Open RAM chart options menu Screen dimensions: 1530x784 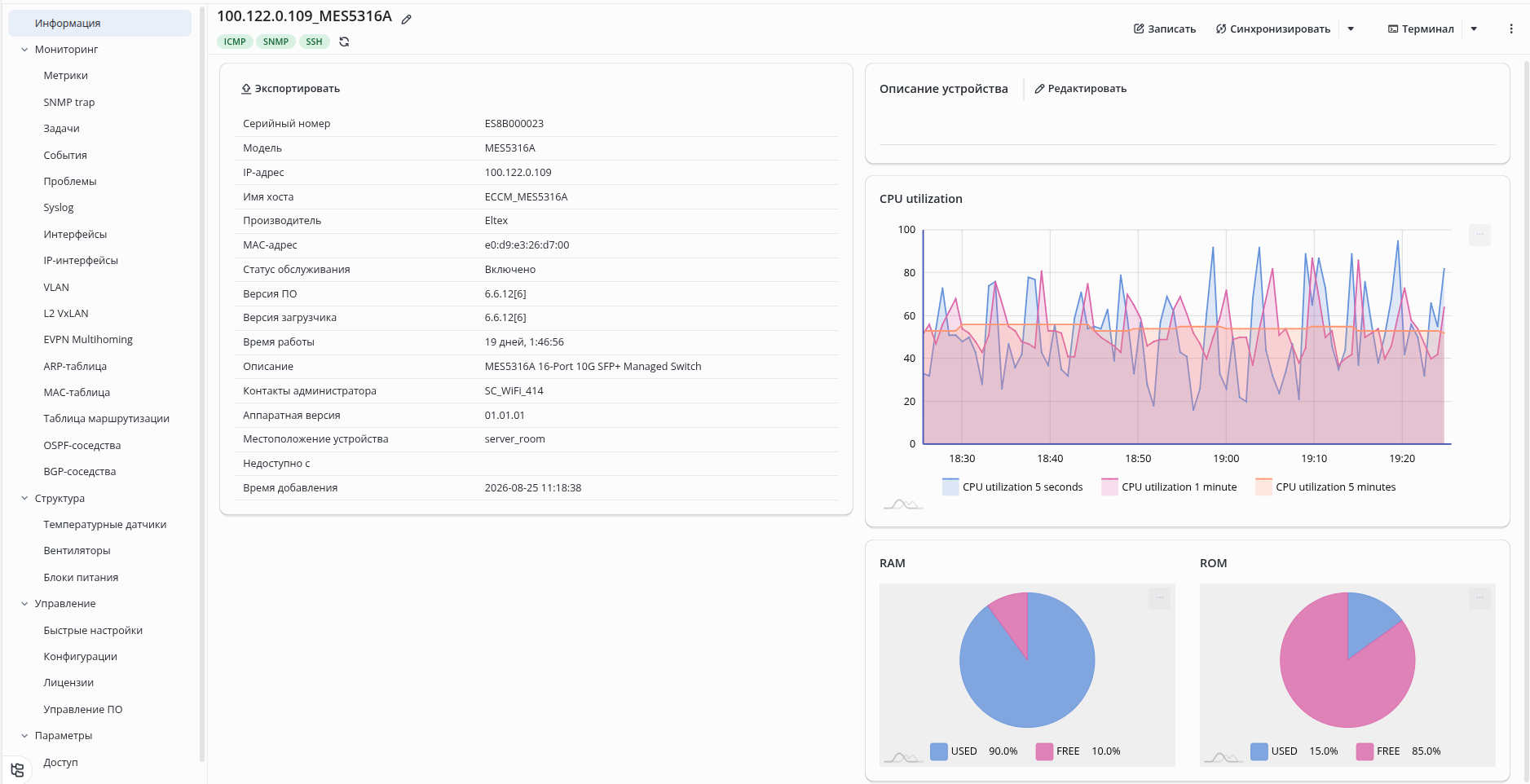click(x=1159, y=598)
